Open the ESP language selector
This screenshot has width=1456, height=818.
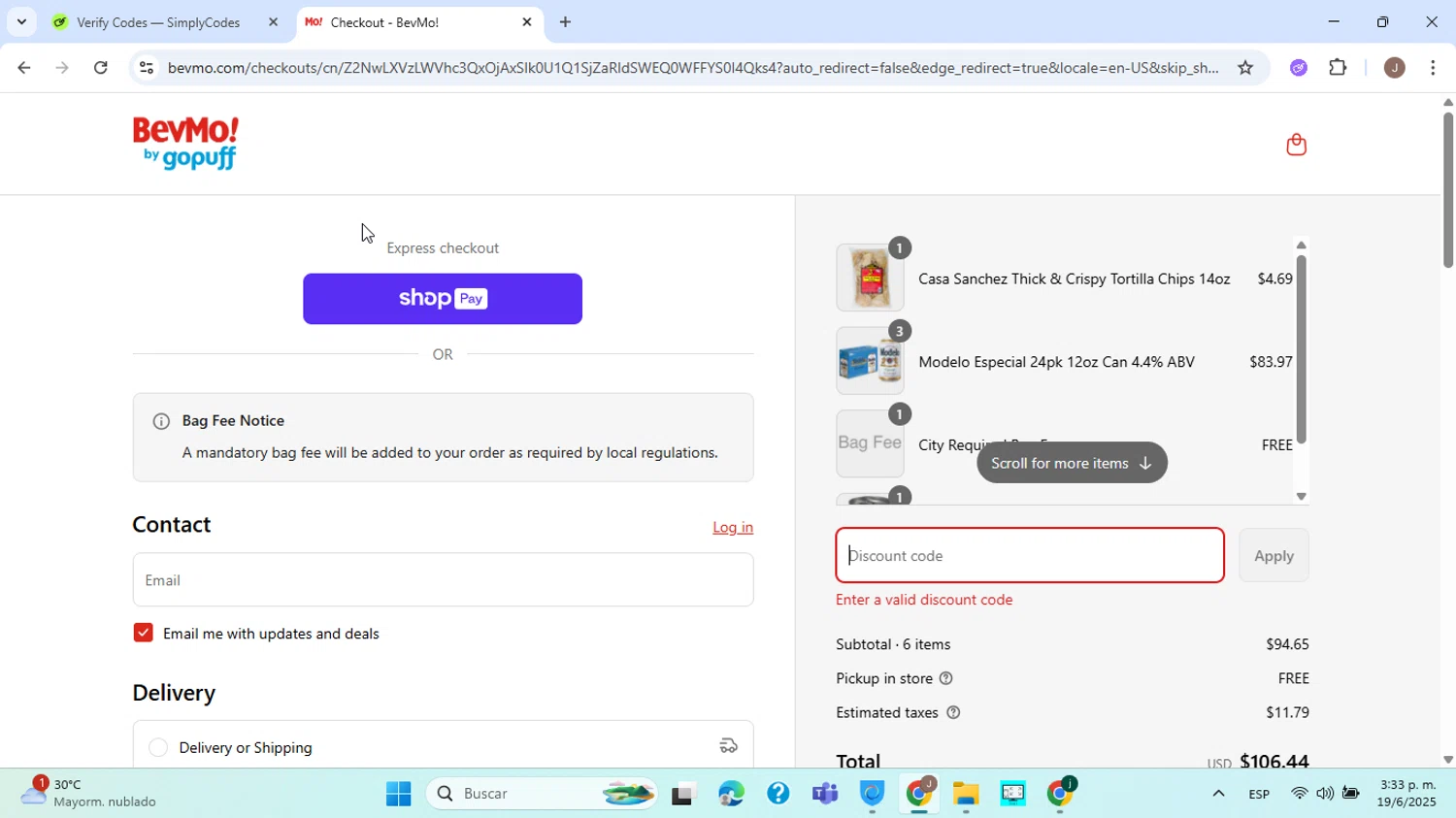tap(1259, 794)
